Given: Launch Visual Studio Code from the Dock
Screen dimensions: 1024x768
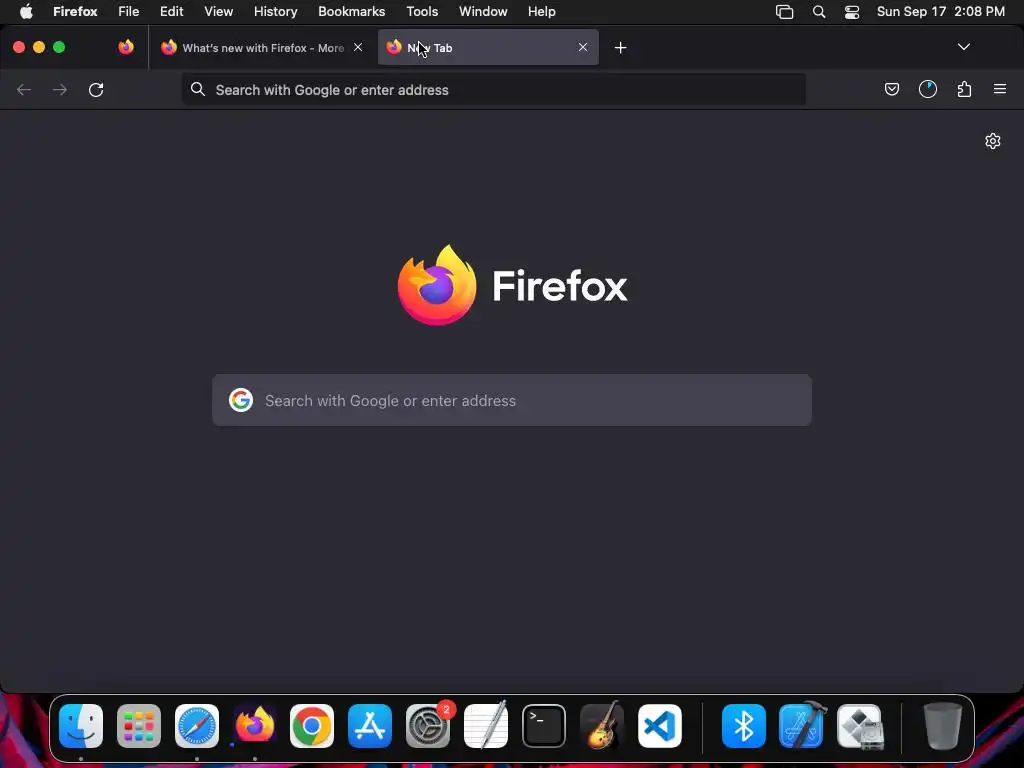Looking at the screenshot, I should click(x=660, y=726).
